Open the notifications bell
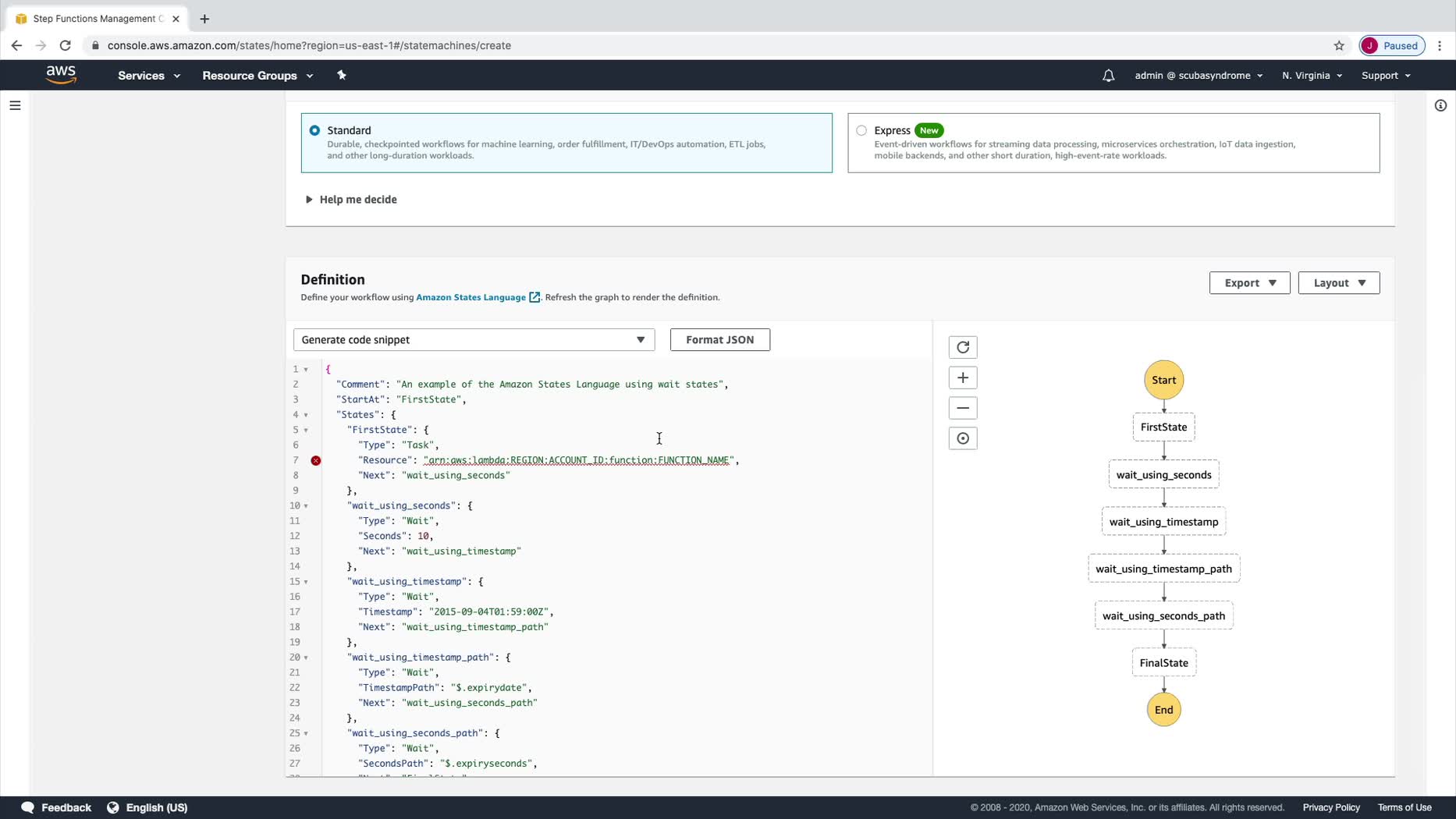The height and width of the screenshot is (819, 1456). point(1108,76)
